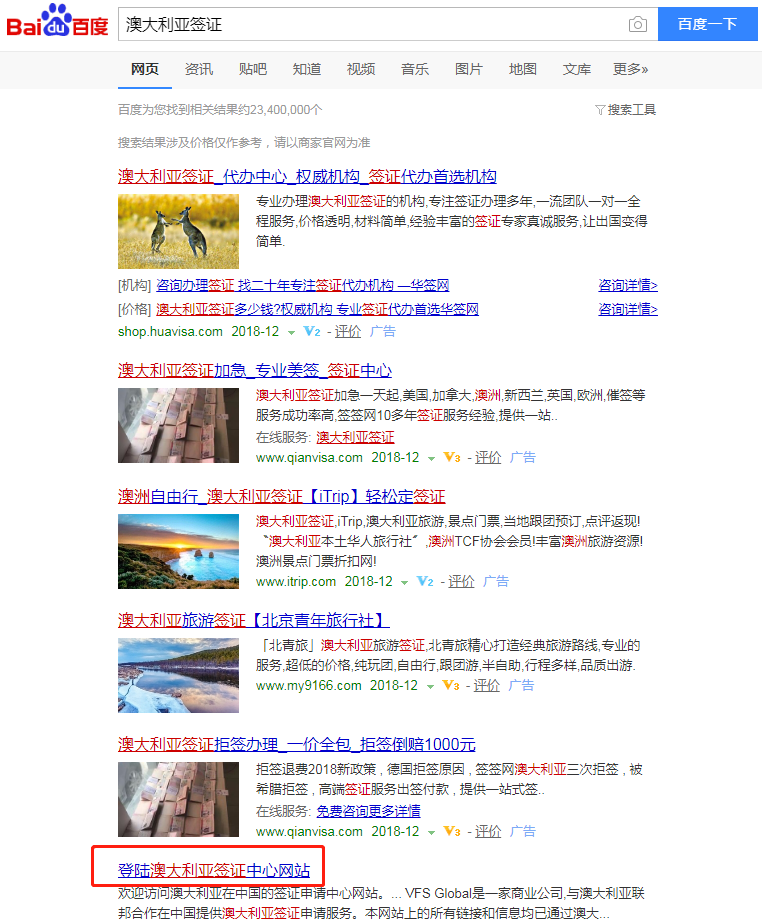Open link 咨询办理签证 找二十年专注签证代办机构
The height and width of the screenshot is (922, 762).
coord(303,286)
